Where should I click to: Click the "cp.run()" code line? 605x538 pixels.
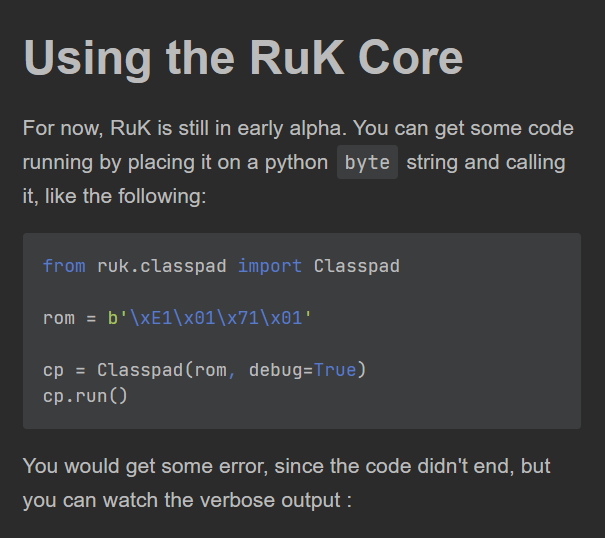[x=85, y=395]
